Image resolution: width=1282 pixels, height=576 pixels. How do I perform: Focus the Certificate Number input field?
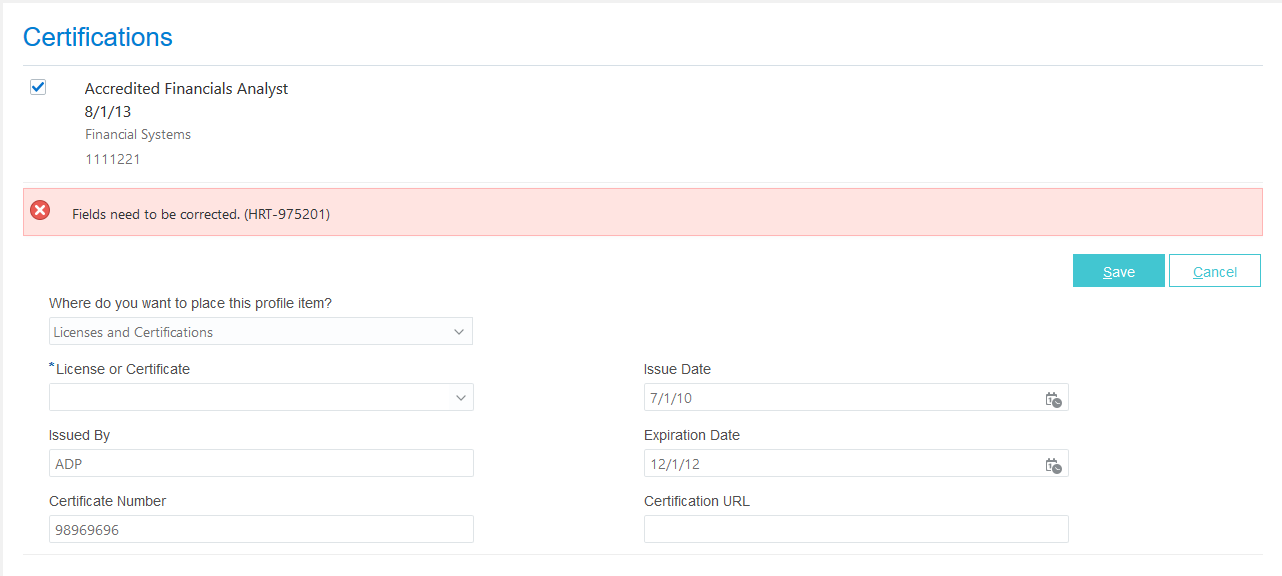(x=260, y=529)
